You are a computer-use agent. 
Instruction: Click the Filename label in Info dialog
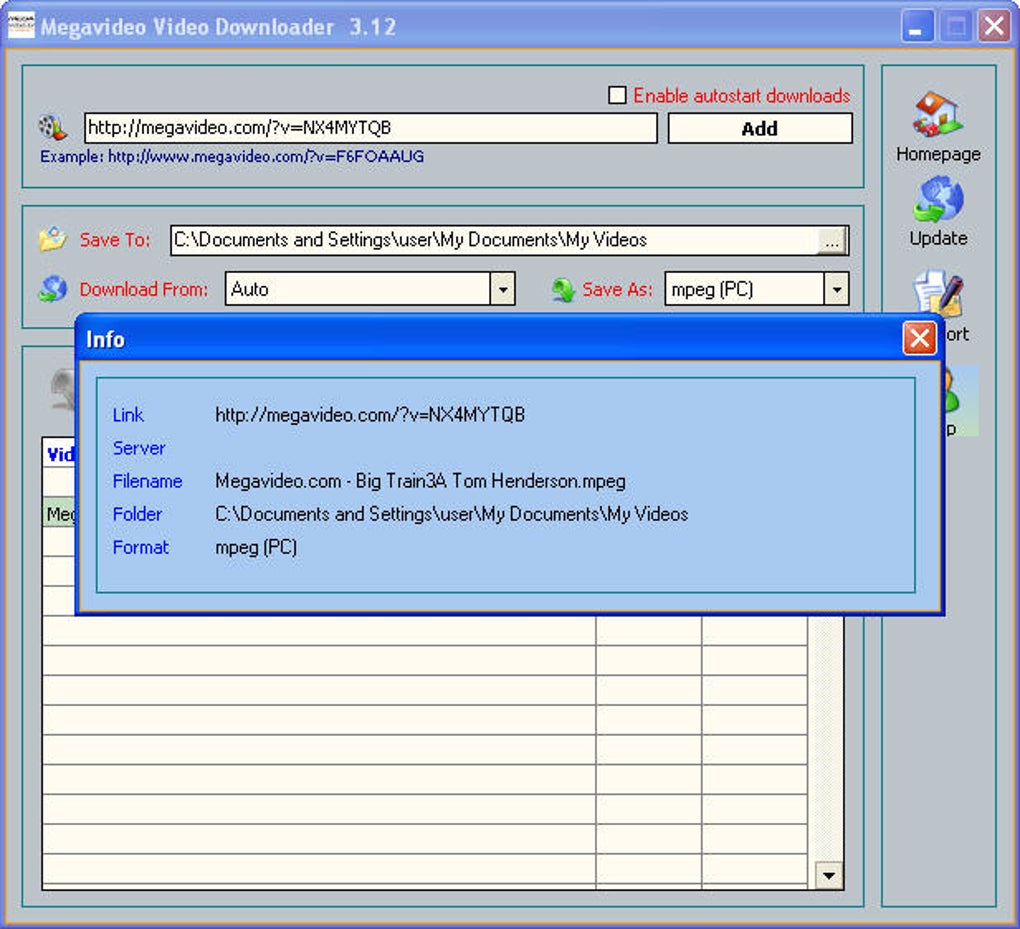click(x=147, y=481)
